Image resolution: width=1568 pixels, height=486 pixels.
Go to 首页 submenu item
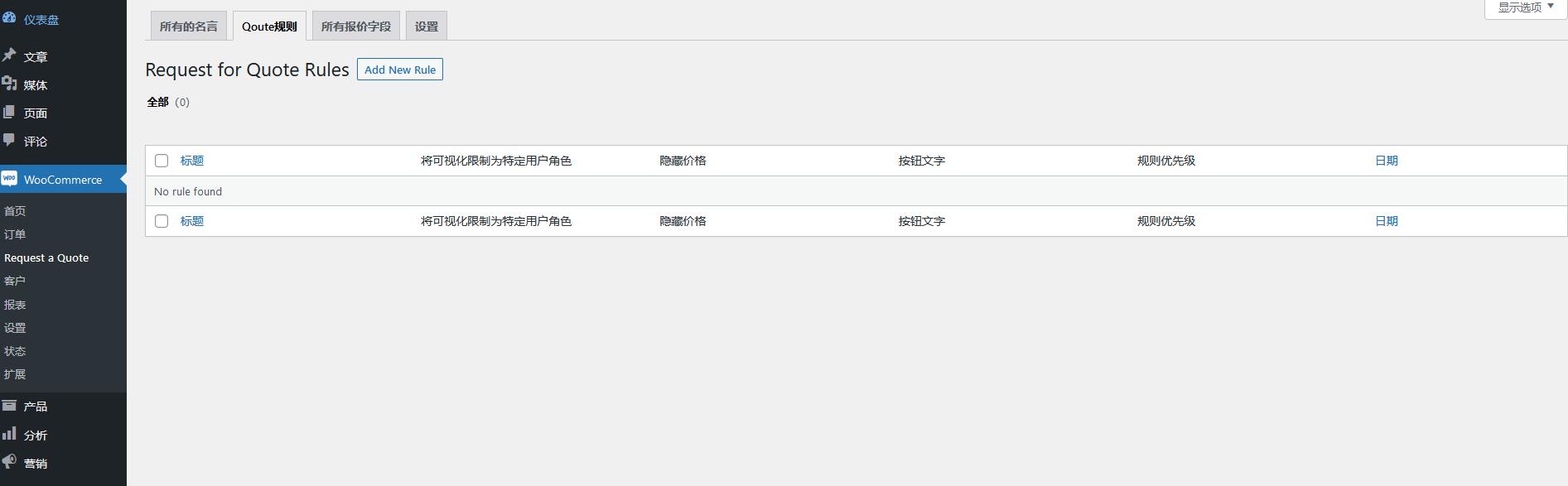point(15,211)
